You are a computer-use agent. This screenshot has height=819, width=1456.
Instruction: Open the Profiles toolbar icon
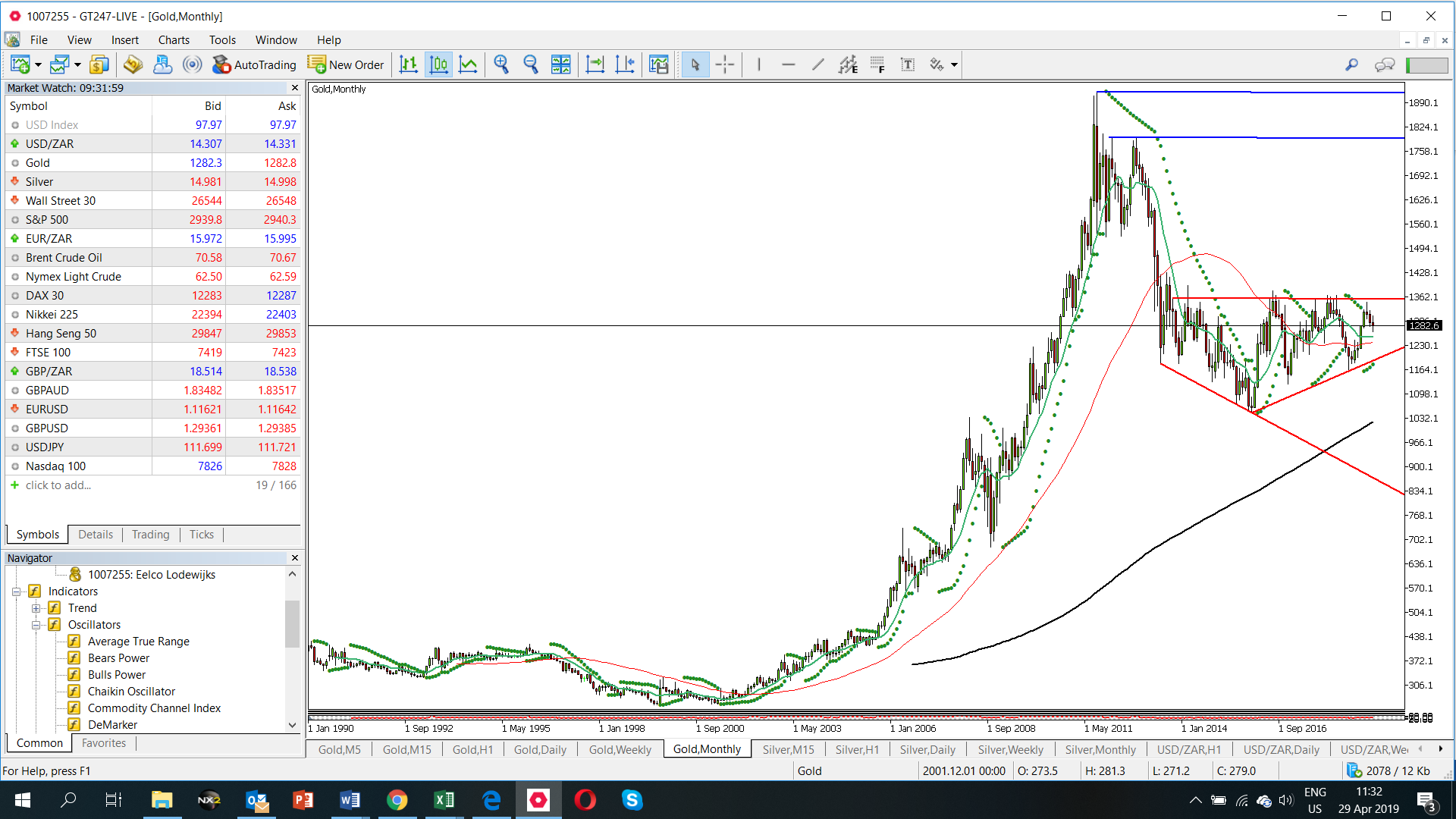point(59,64)
